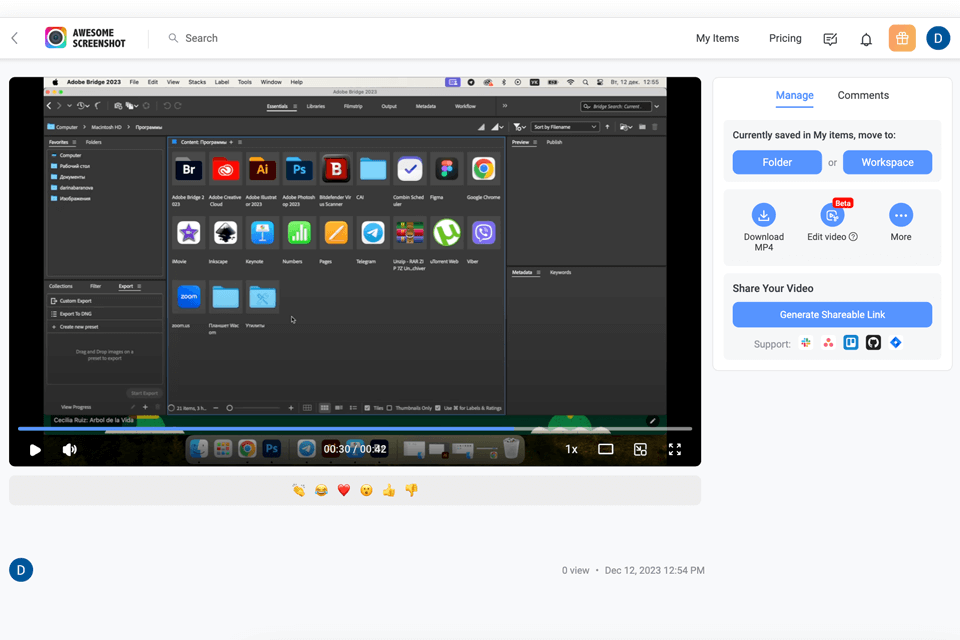
Task: Open the D account avatar menu in header
Action: coord(937,38)
